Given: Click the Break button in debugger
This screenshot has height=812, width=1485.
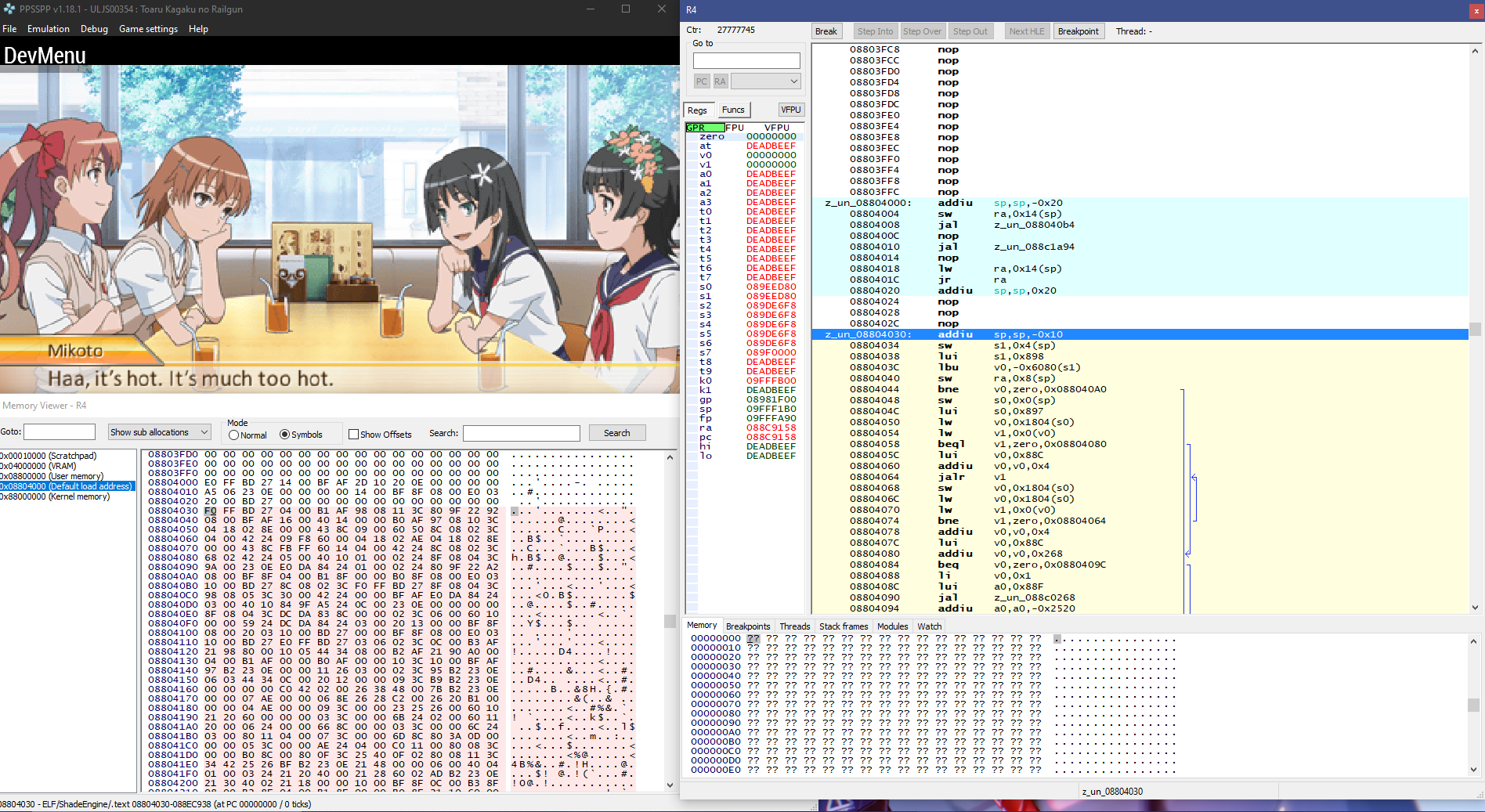Looking at the screenshot, I should [x=826, y=31].
